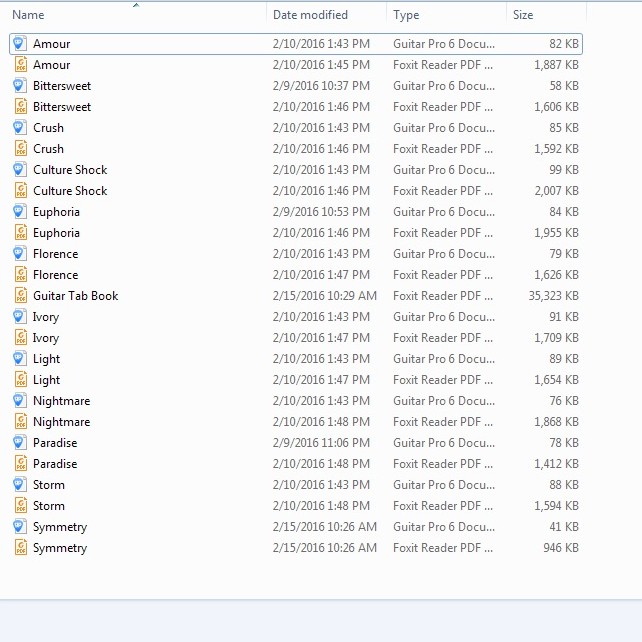Click the Guitar Pro icon for Crush
The height and width of the screenshot is (642, 642).
[x=20, y=128]
